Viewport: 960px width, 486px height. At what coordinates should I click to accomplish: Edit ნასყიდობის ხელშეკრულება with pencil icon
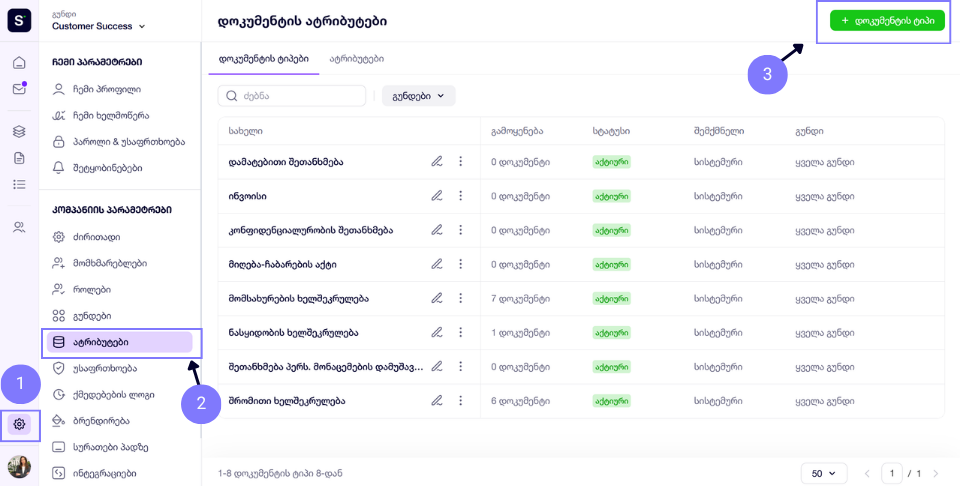[437, 332]
